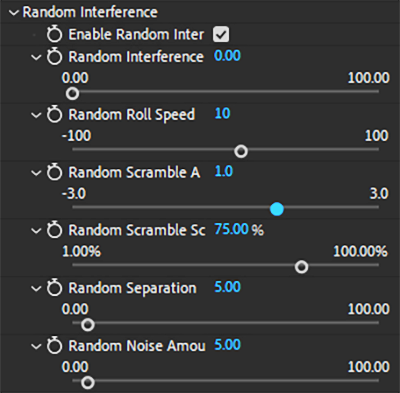The image size is (400, 393).
Task: Toggle stopwatch for Random Scramble Sc
Action: pos(54,230)
